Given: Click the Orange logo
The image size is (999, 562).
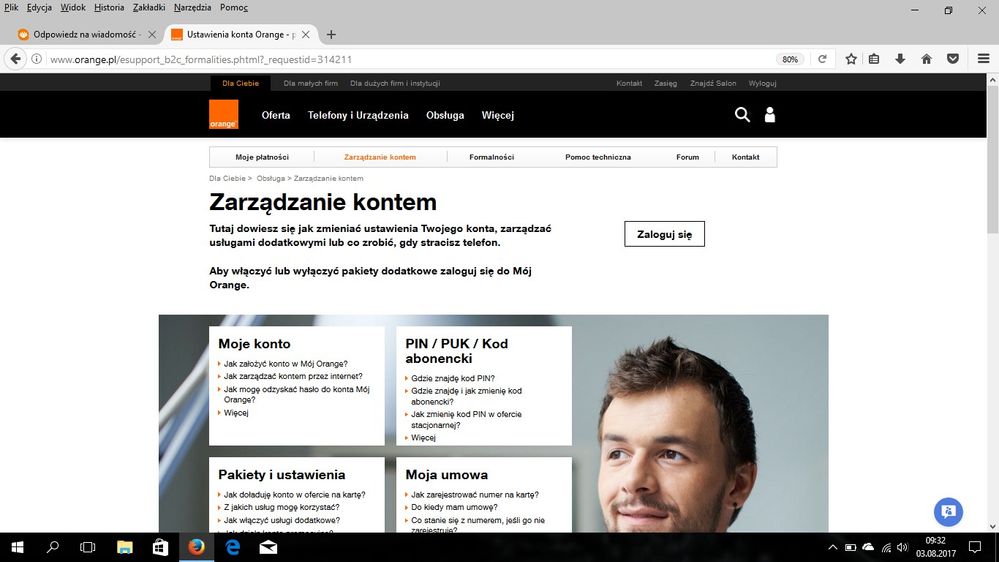Looking at the screenshot, I should click(x=224, y=114).
